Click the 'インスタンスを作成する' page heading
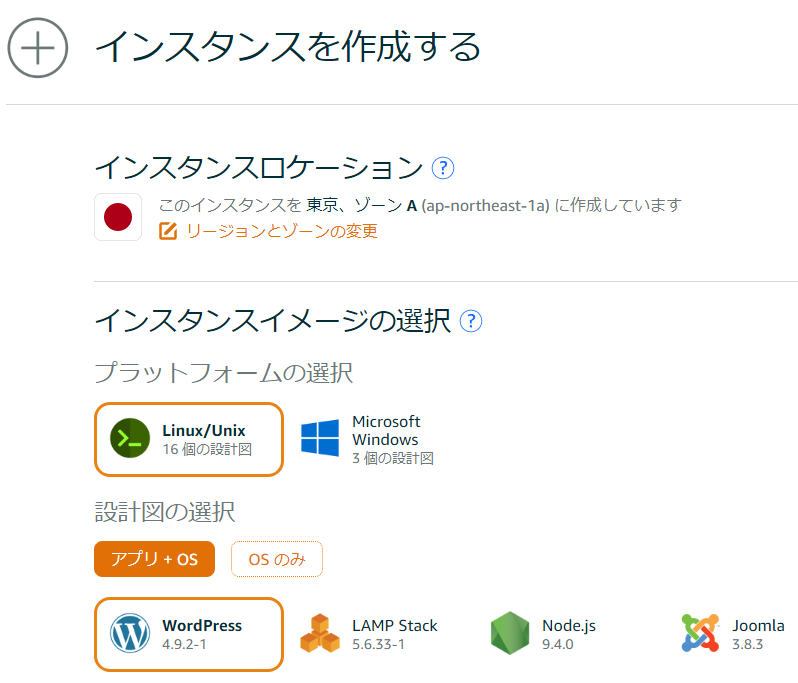This screenshot has width=798, height=683. (289, 47)
